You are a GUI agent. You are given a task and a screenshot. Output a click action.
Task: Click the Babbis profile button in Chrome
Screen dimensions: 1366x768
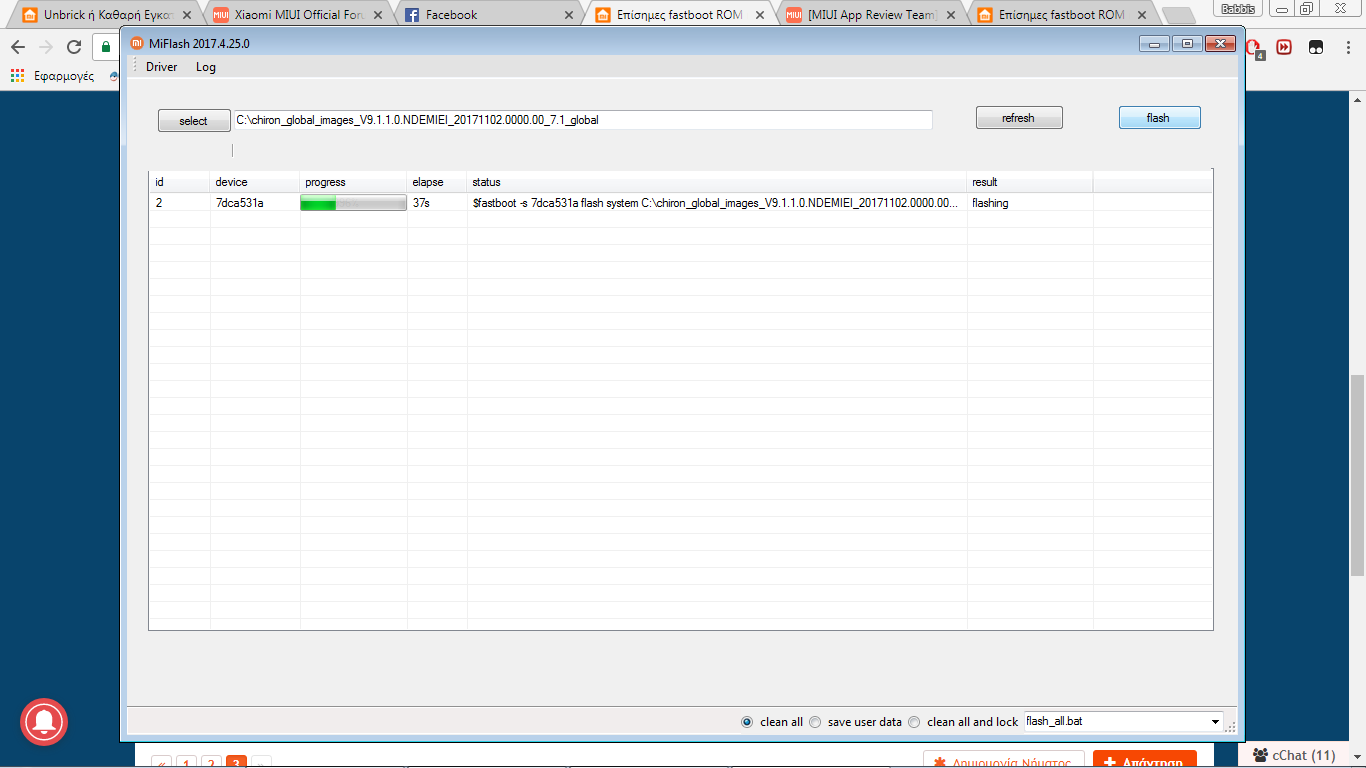coord(1239,8)
